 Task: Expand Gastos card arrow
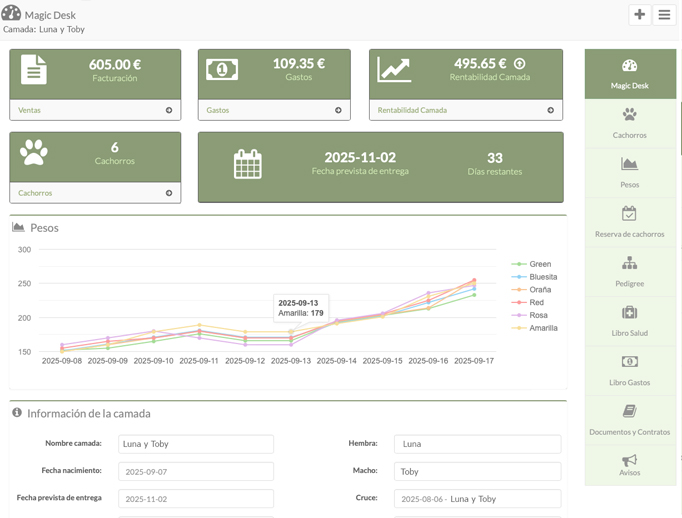pyautogui.click(x=338, y=110)
